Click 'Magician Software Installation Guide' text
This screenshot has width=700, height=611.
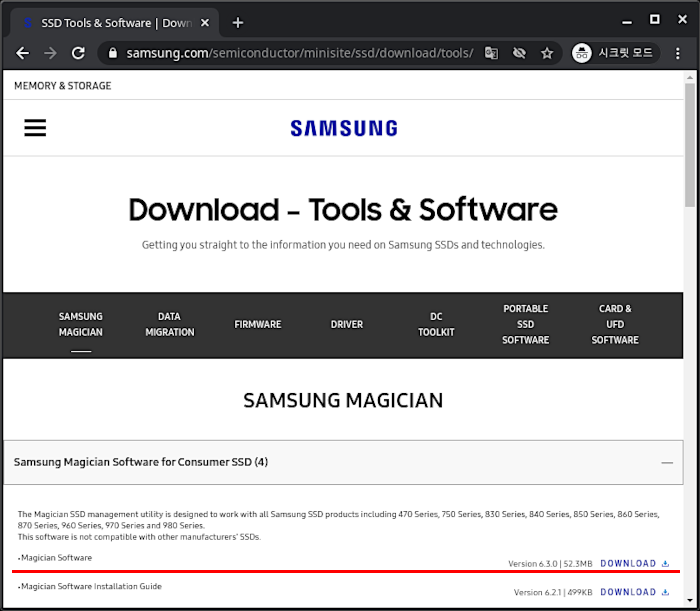(x=91, y=586)
